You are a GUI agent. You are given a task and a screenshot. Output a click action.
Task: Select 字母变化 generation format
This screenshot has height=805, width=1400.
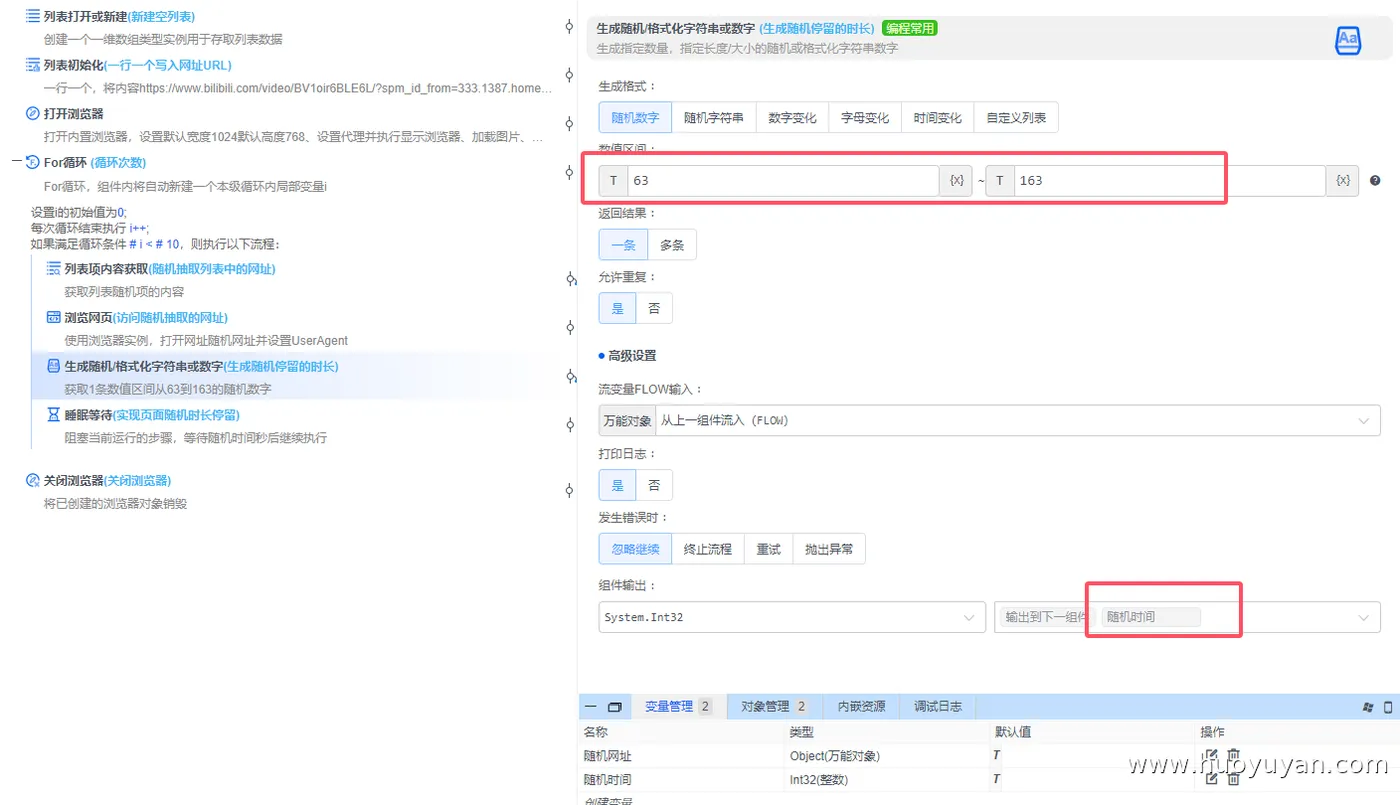pos(865,117)
